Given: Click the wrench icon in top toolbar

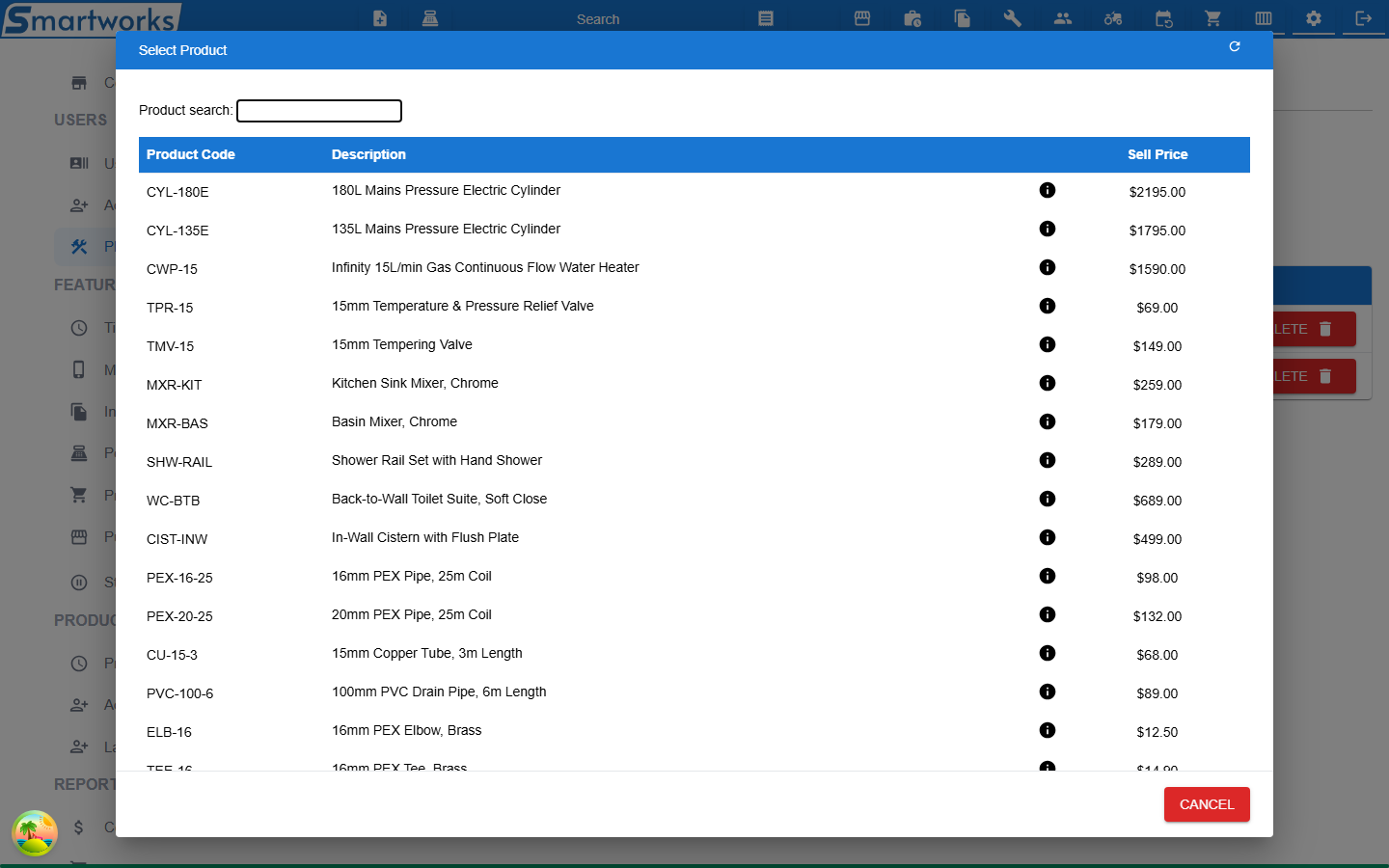Looking at the screenshot, I should point(1013,18).
